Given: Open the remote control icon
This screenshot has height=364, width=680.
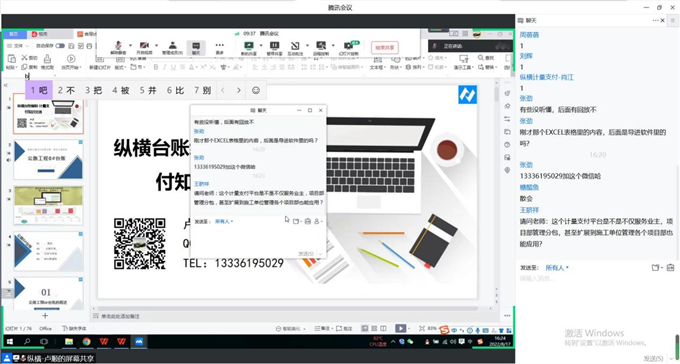Looking at the screenshot, I should (321, 46).
